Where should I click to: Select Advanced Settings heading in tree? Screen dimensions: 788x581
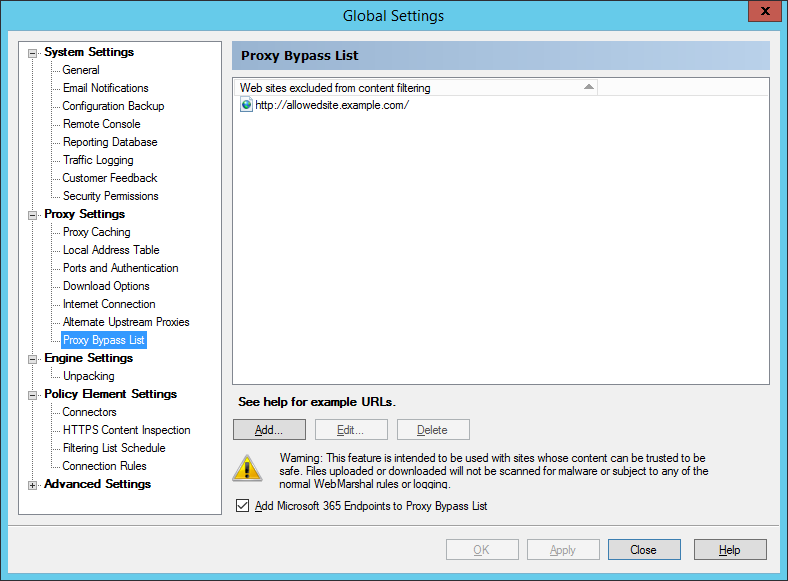tap(97, 484)
